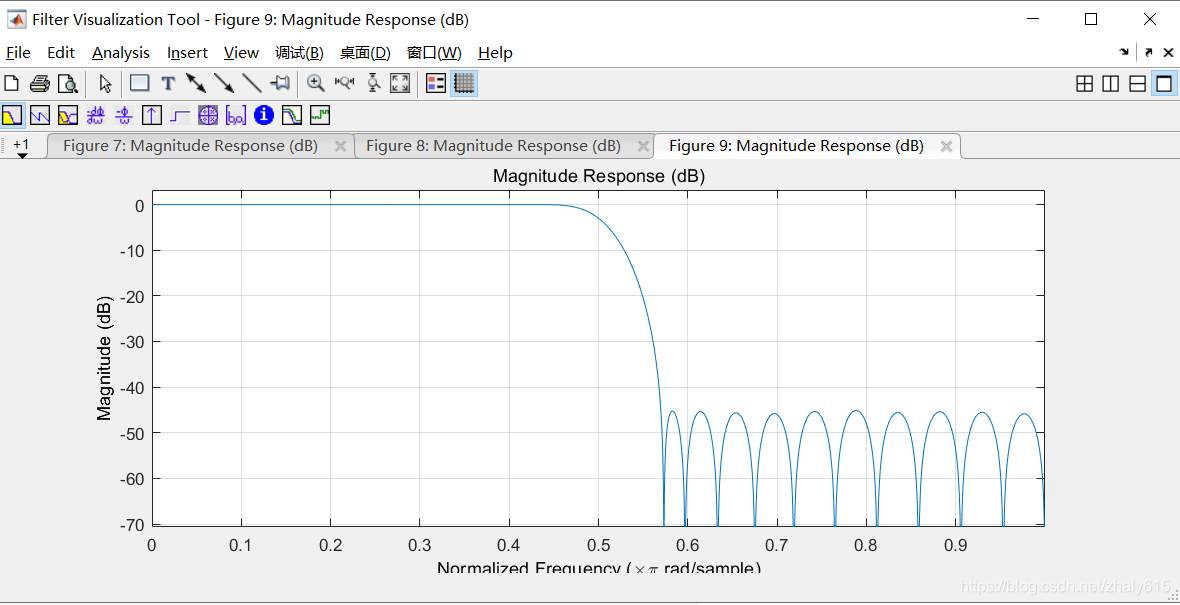Split figures left and right

click(x=1111, y=84)
